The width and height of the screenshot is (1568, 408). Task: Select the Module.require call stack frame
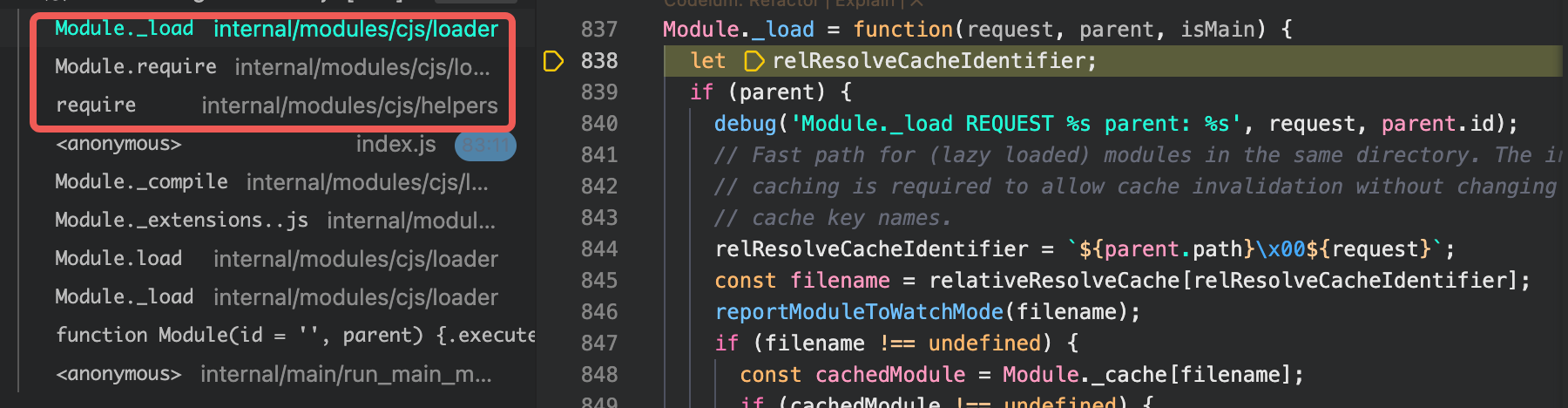[277, 67]
